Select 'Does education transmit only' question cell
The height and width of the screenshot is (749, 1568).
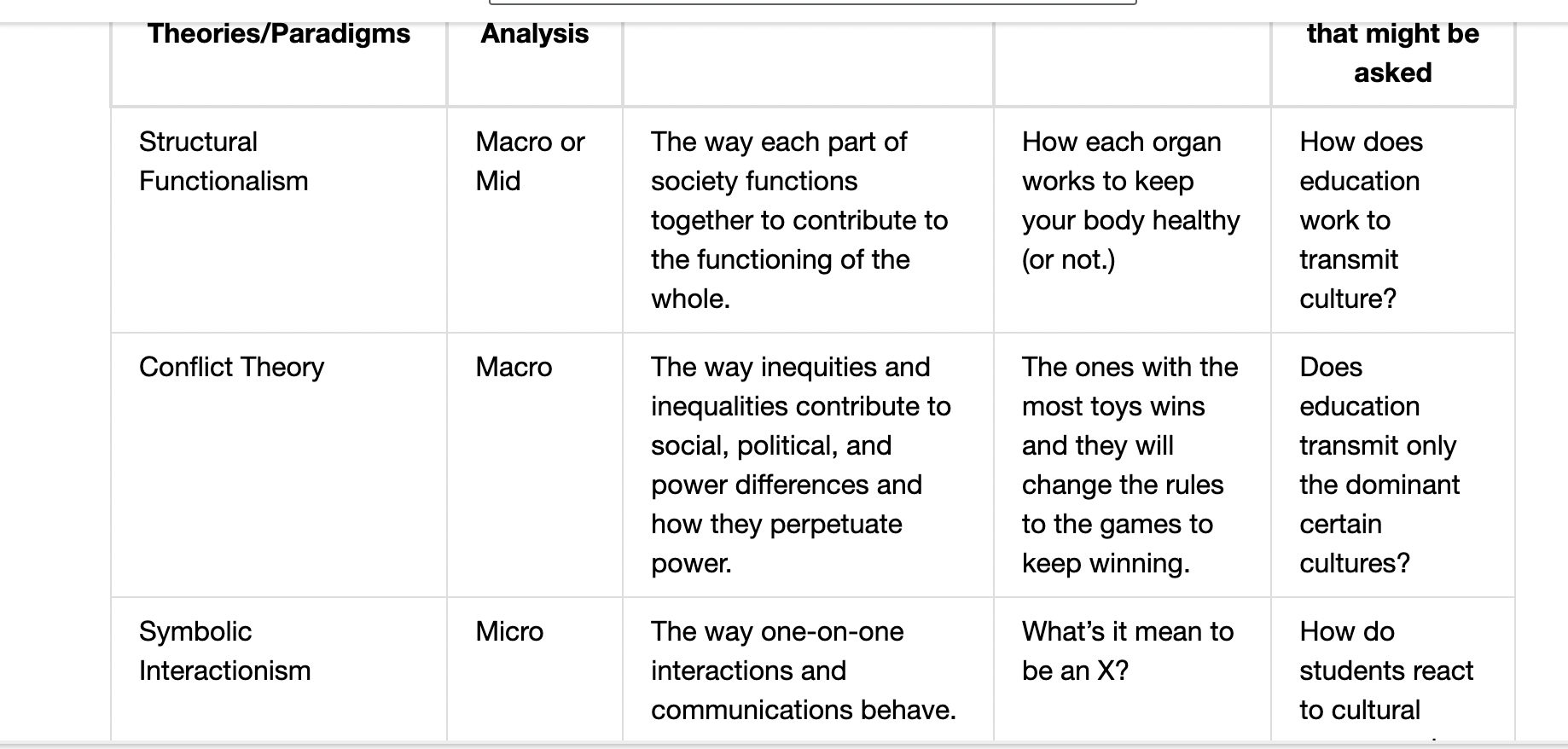[1393, 465]
